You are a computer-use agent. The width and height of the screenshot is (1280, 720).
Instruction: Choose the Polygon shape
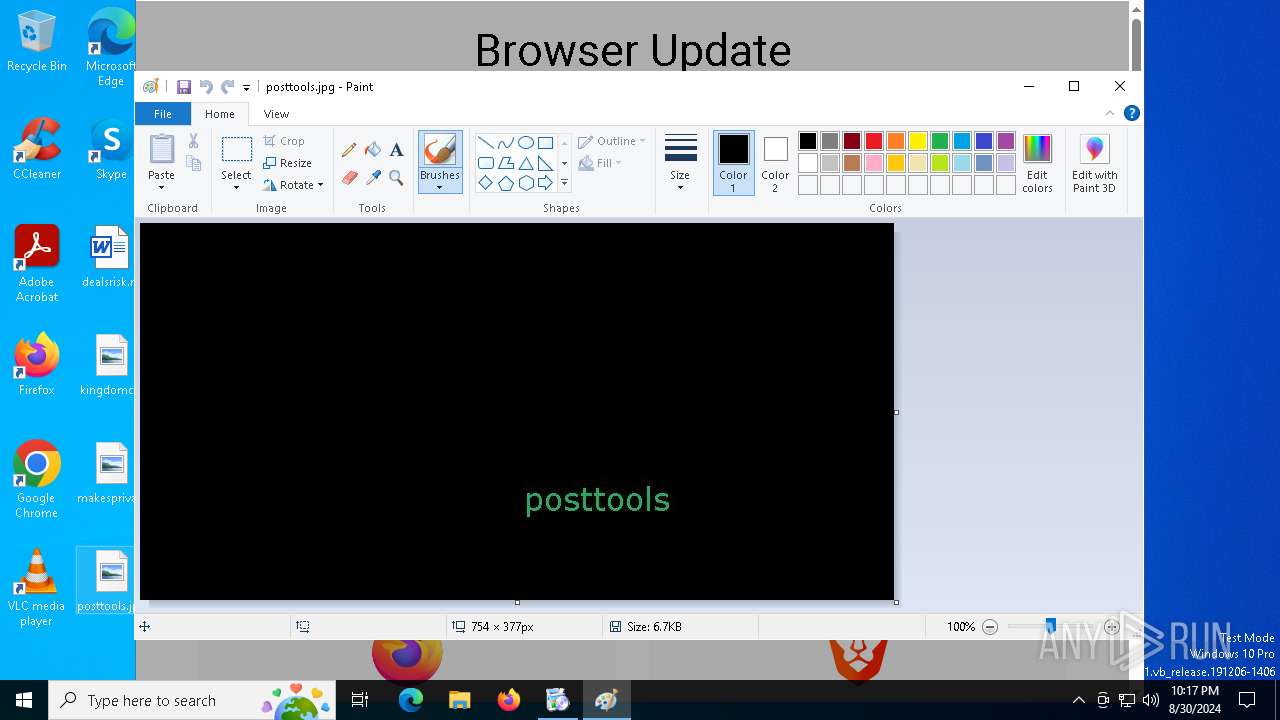[x=505, y=163]
